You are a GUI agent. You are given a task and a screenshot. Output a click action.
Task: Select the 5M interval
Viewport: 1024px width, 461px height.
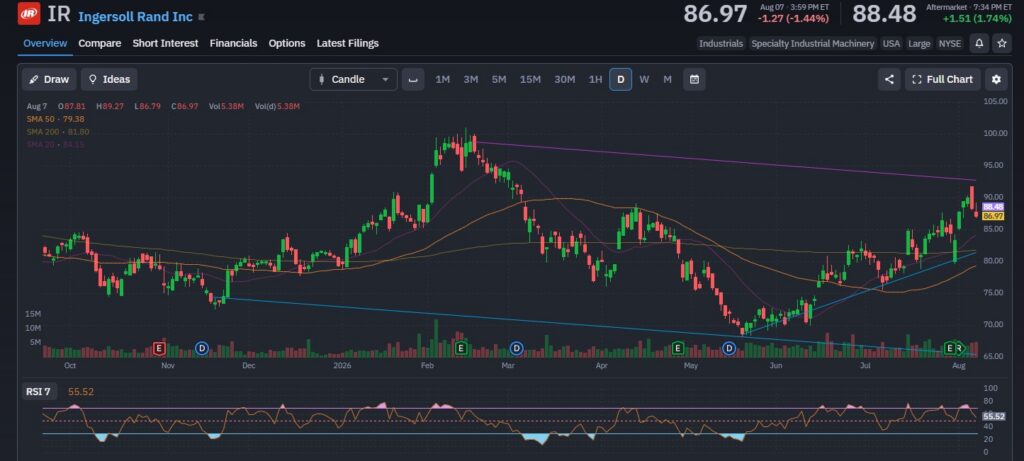pos(499,79)
